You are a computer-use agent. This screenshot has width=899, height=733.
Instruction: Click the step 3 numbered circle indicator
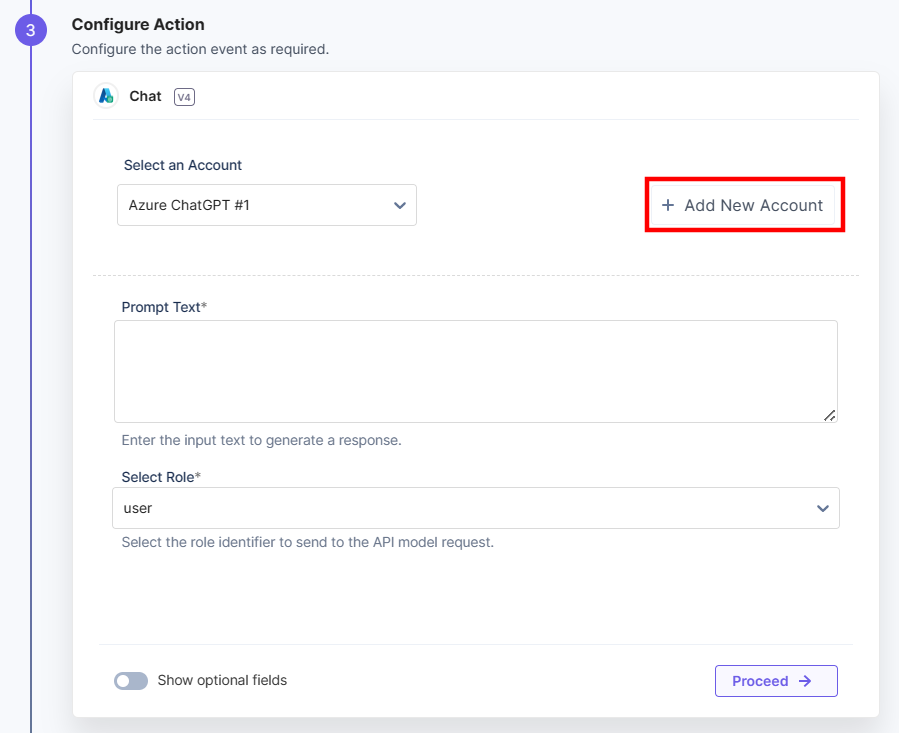(x=31, y=30)
